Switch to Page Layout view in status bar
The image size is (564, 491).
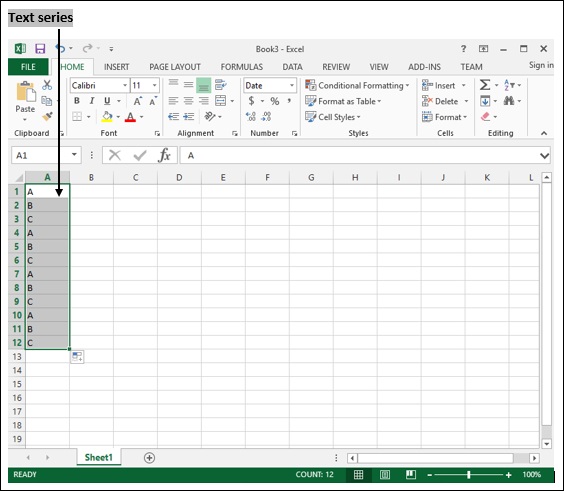[x=385, y=475]
